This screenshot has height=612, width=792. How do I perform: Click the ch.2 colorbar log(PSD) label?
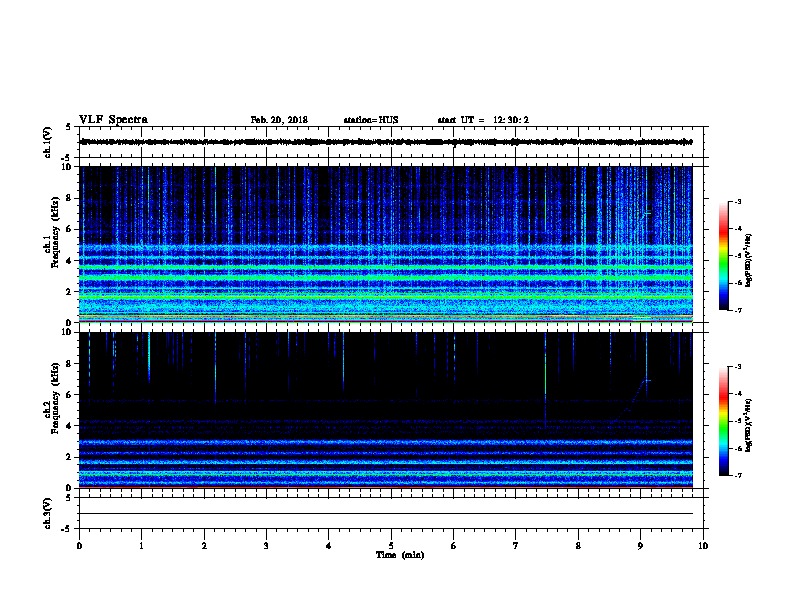[x=749, y=425]
